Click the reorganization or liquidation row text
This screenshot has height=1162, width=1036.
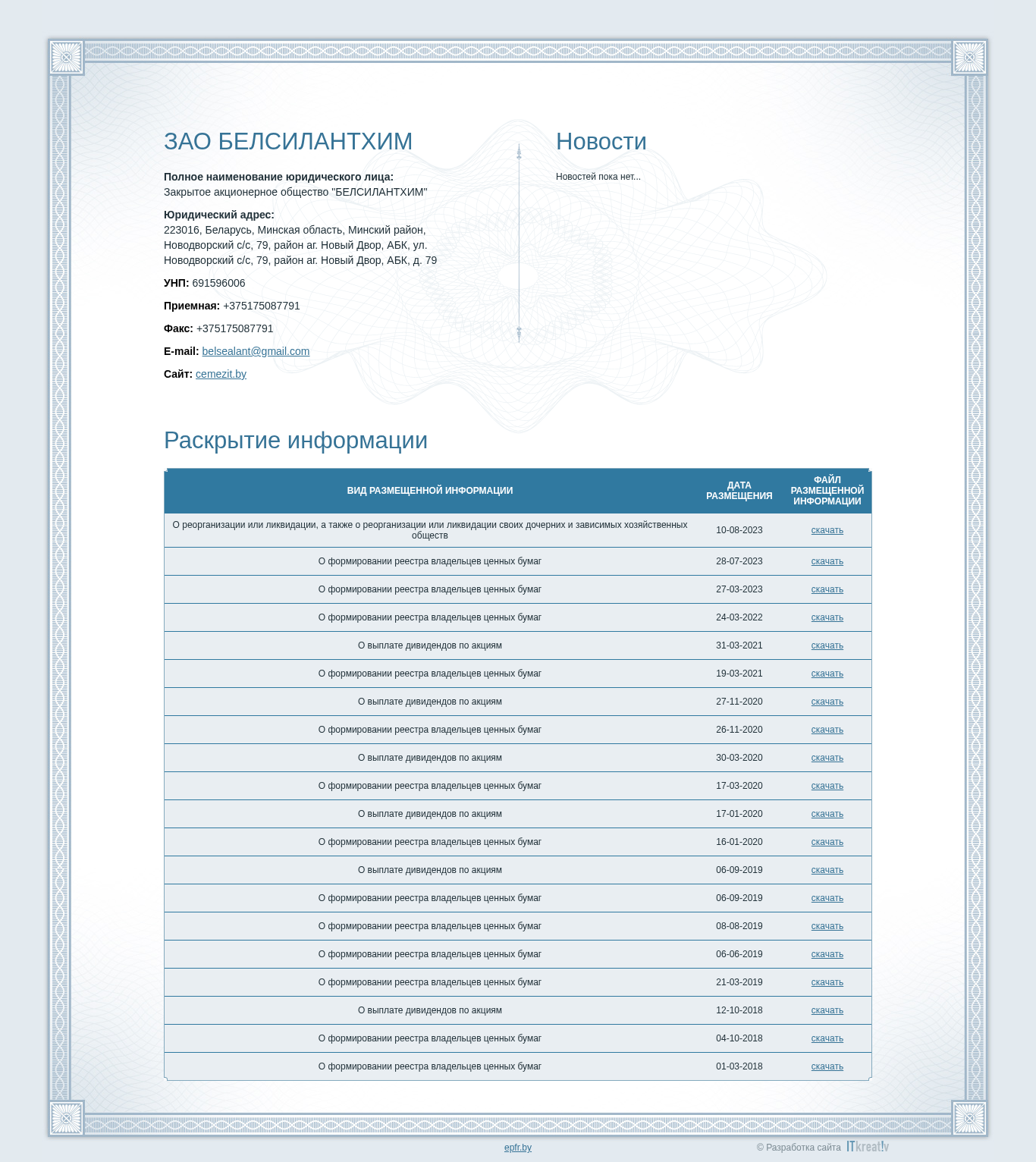point(430,530)
